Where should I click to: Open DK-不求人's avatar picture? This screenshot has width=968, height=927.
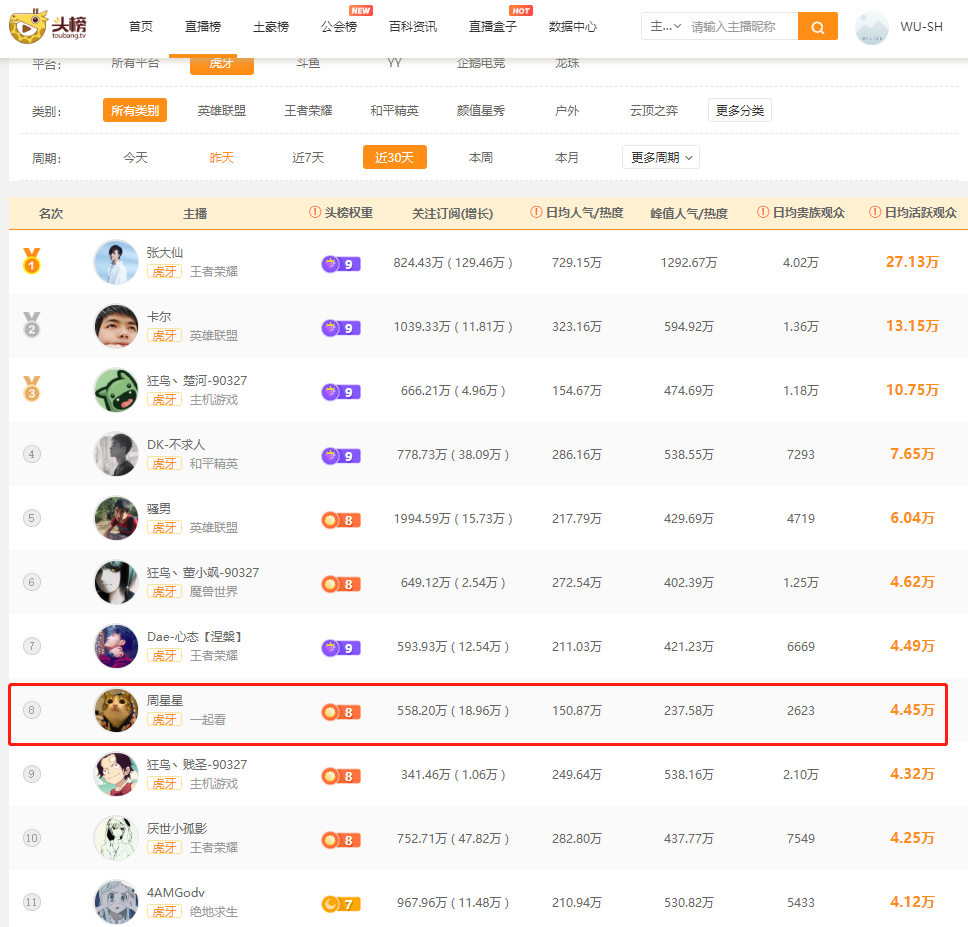click(x=116, y=454)
